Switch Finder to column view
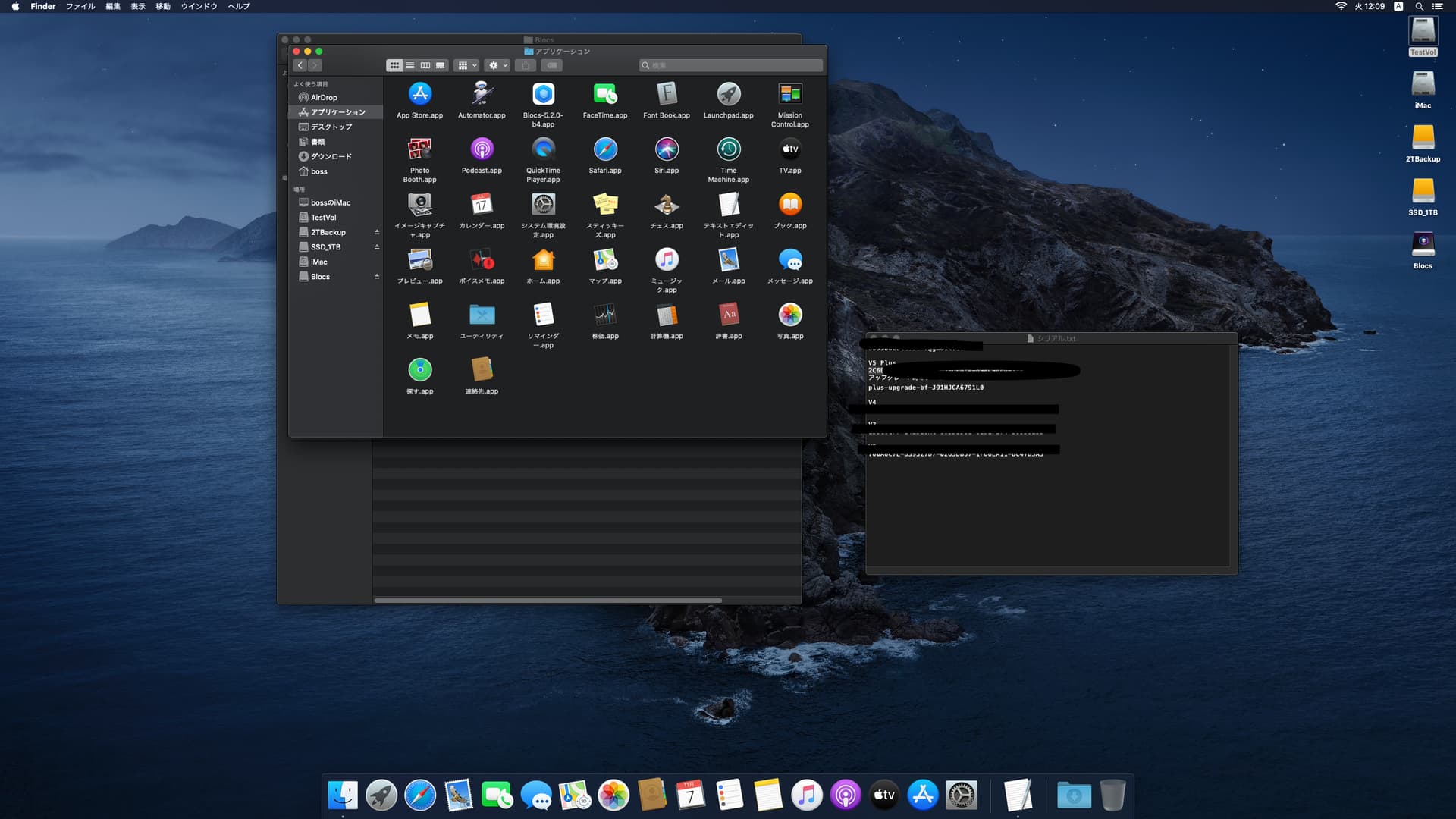Screen dimensions: 1456x819 [x=425, y=66]
